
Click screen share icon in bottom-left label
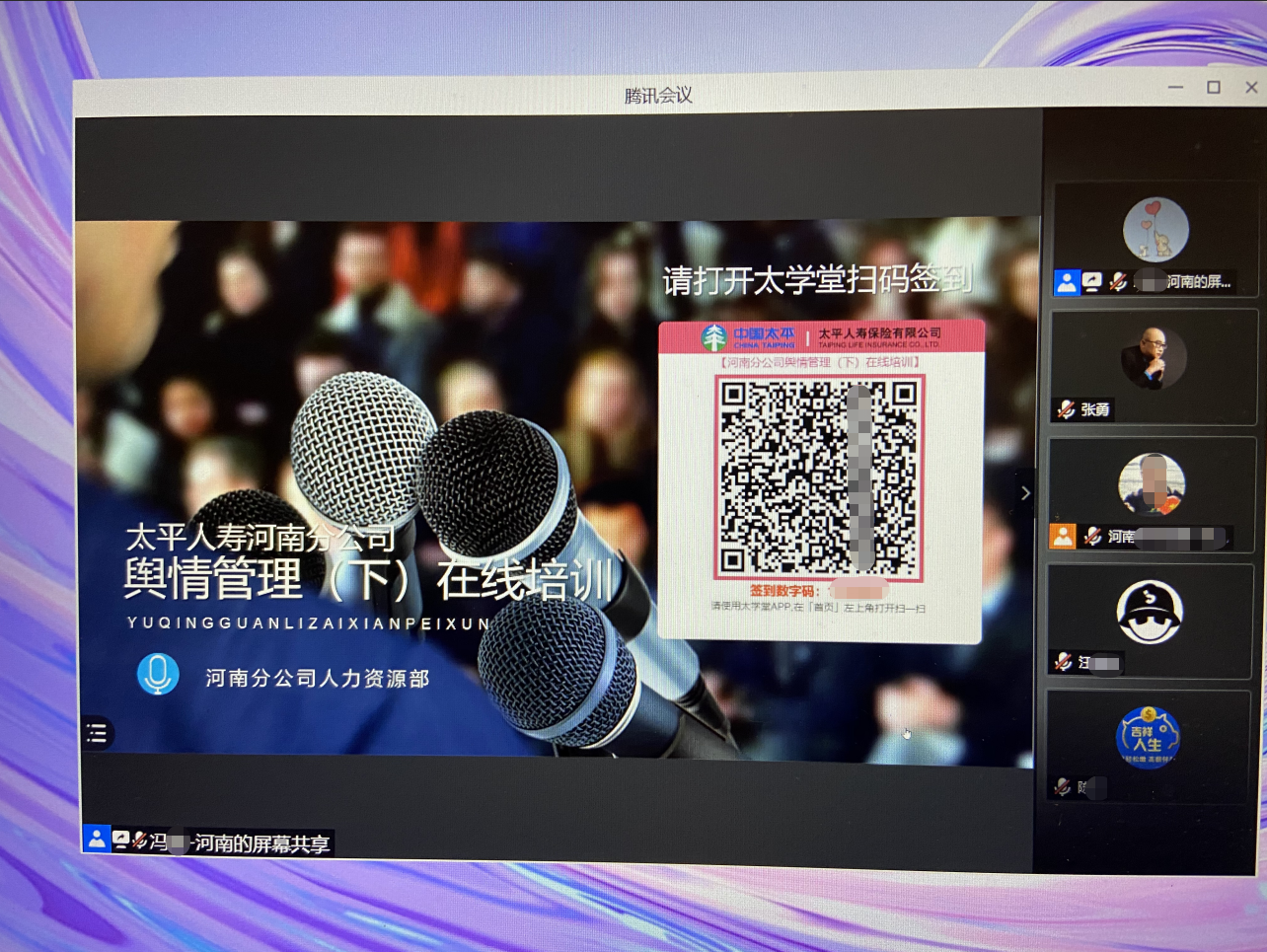pos(120,841)
